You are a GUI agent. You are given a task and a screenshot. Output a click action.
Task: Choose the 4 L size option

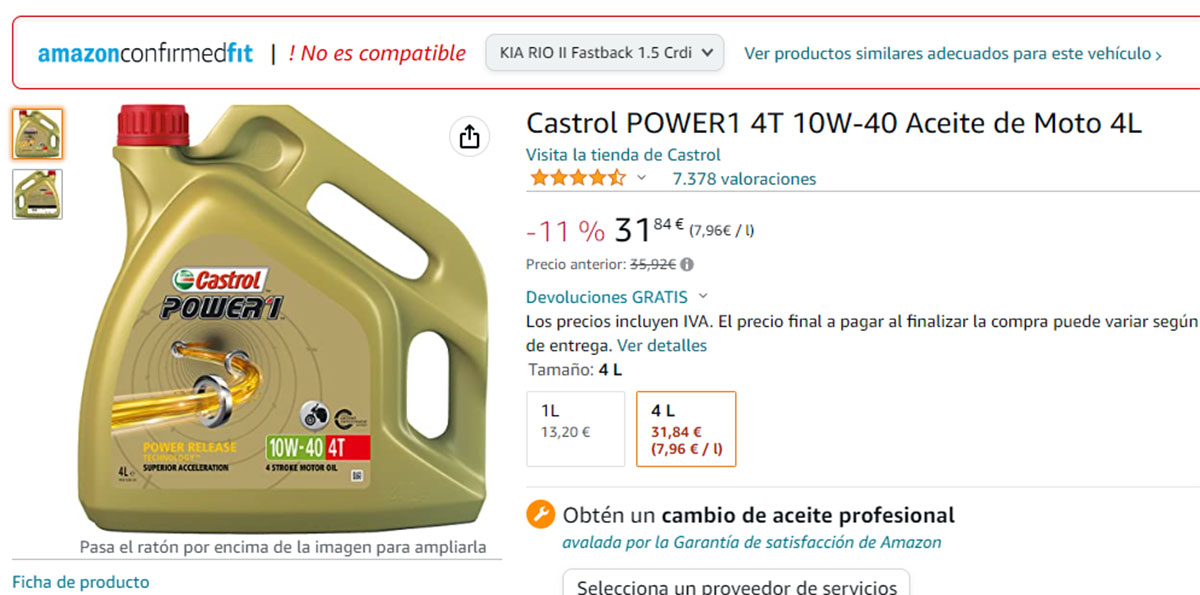click(686, 429)
